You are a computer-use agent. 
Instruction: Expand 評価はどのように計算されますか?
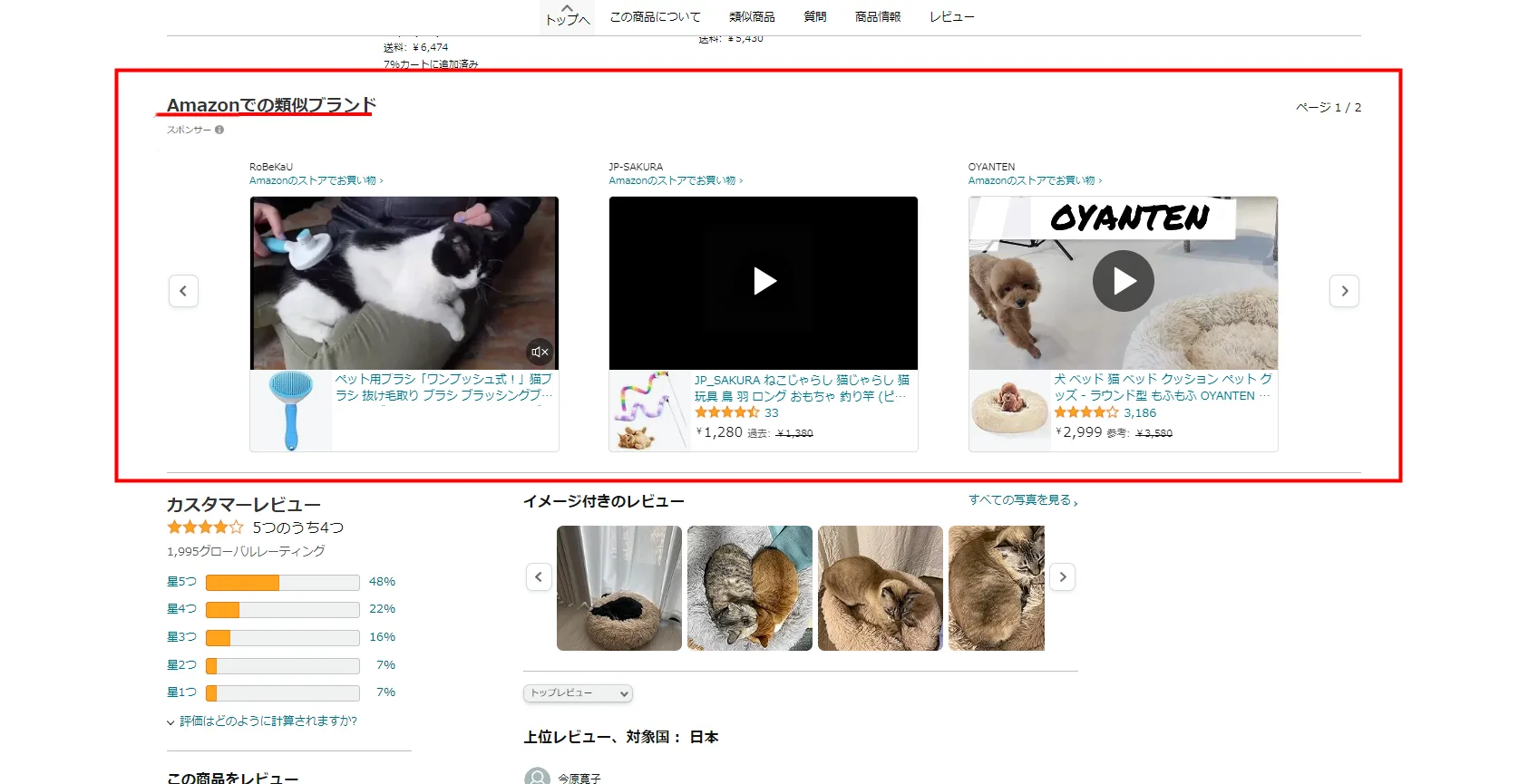(x=262, y=721)
